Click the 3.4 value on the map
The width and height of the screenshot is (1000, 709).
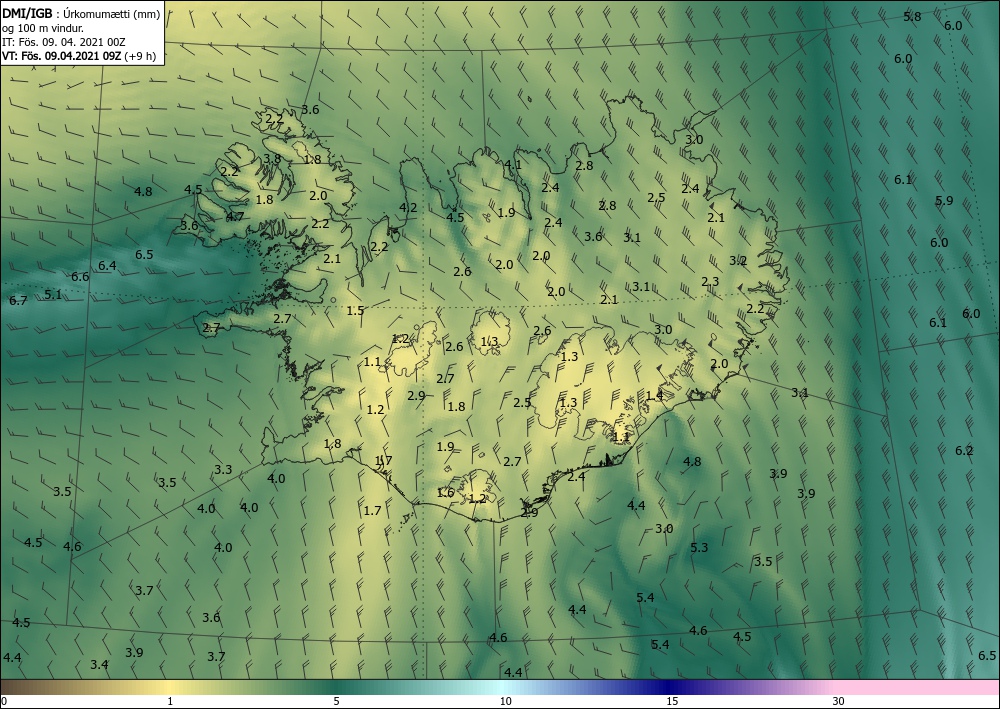(x=99, y=665)
